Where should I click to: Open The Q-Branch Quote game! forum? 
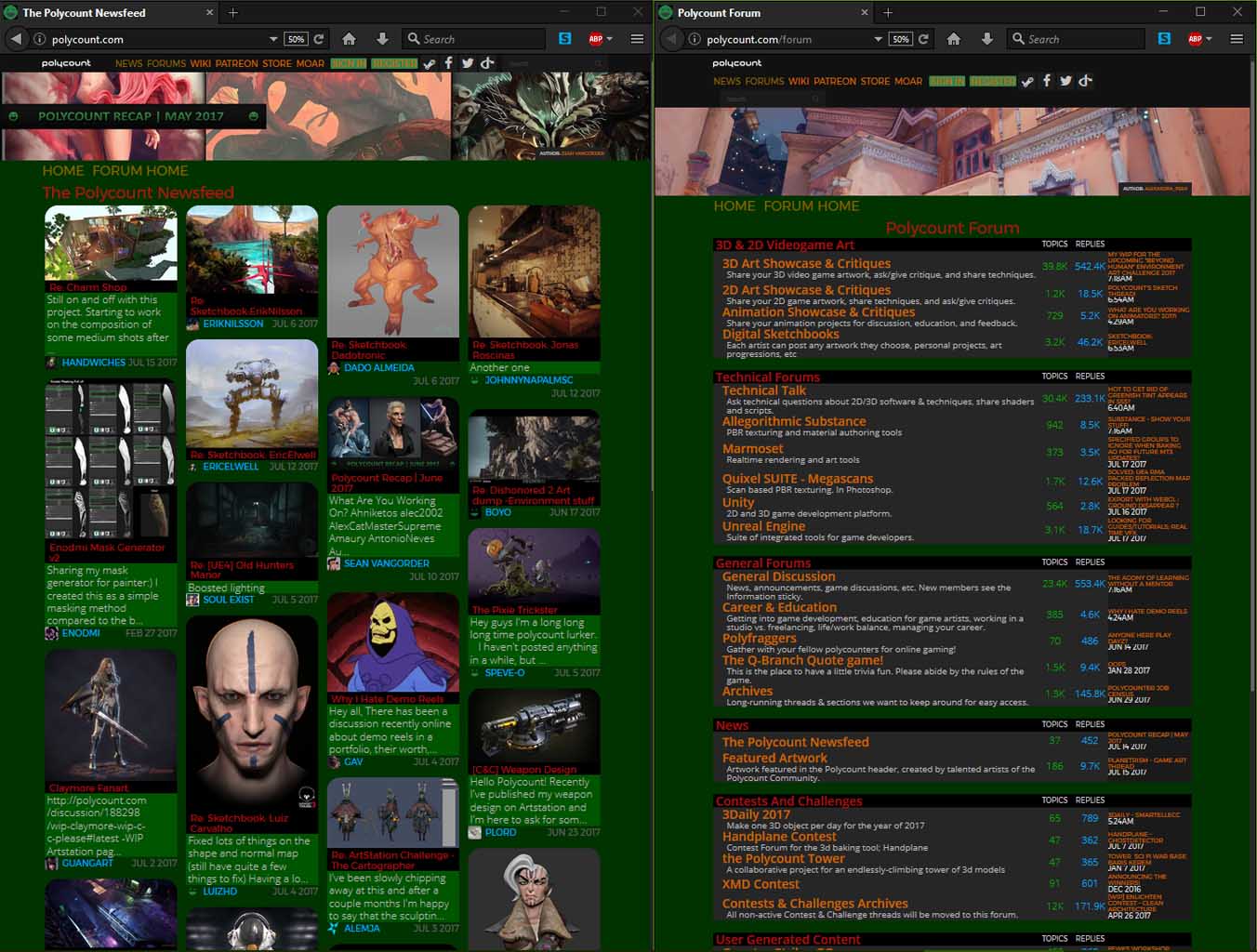coord(802,660)
